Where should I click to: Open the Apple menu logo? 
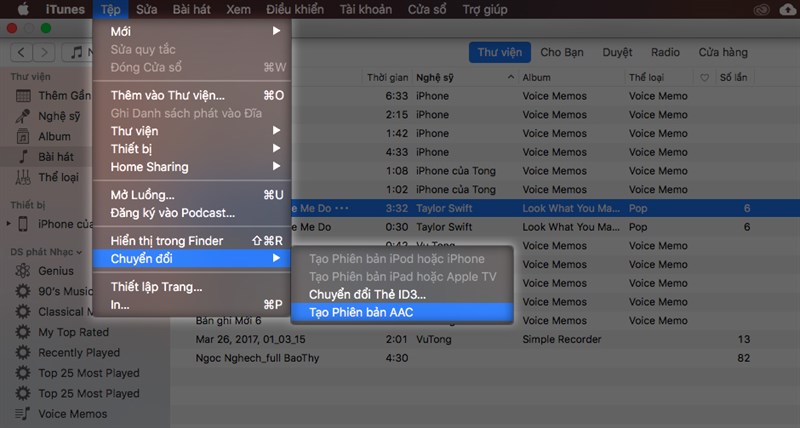coord(23,9)
